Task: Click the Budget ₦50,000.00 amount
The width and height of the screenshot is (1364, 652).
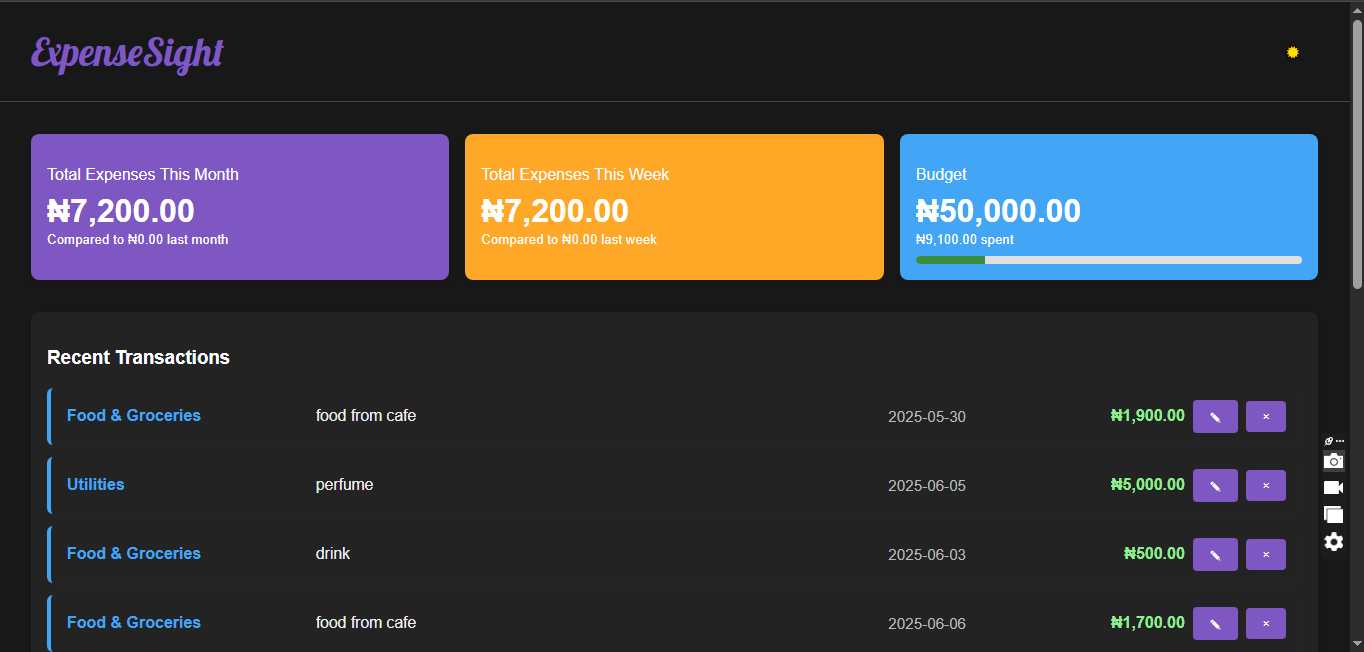Action: (x=998, y=211)
